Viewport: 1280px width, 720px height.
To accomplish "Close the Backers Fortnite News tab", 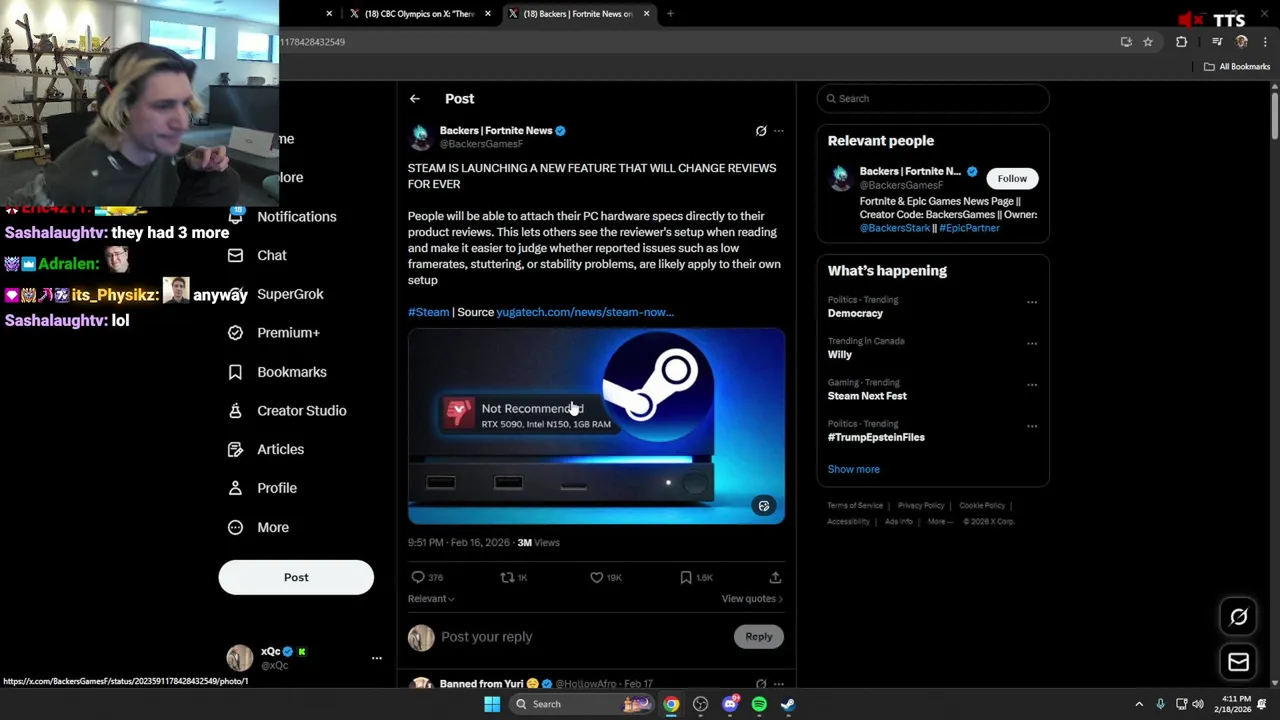I will 646,14.
